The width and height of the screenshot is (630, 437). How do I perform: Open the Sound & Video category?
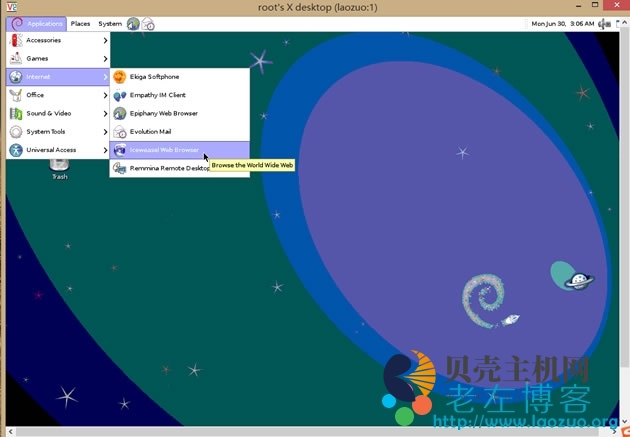[57, 113]
